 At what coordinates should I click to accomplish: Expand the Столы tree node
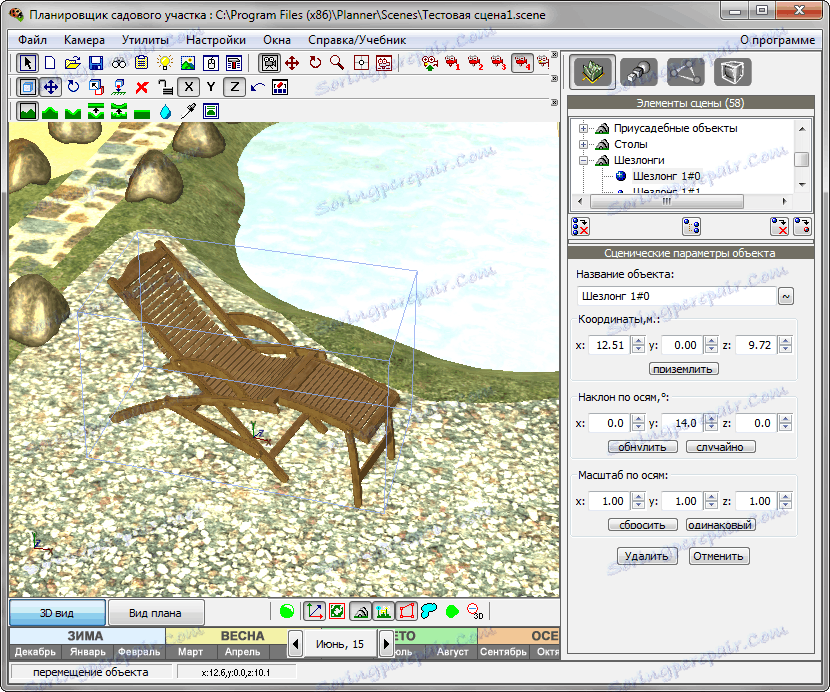[x=583, y=145]
